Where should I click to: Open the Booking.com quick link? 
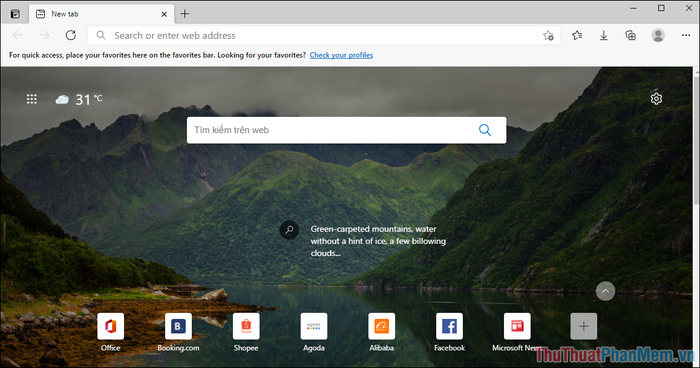178,332
